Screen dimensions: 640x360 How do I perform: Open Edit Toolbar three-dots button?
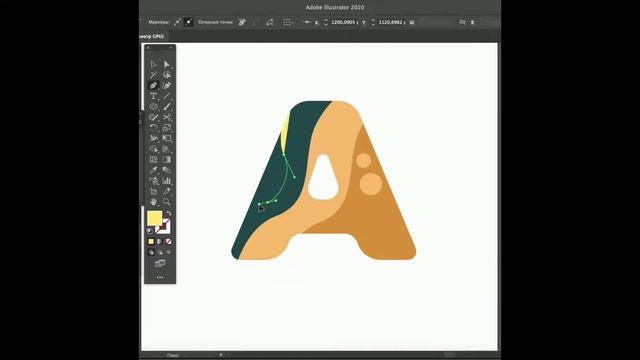(160, 278)
